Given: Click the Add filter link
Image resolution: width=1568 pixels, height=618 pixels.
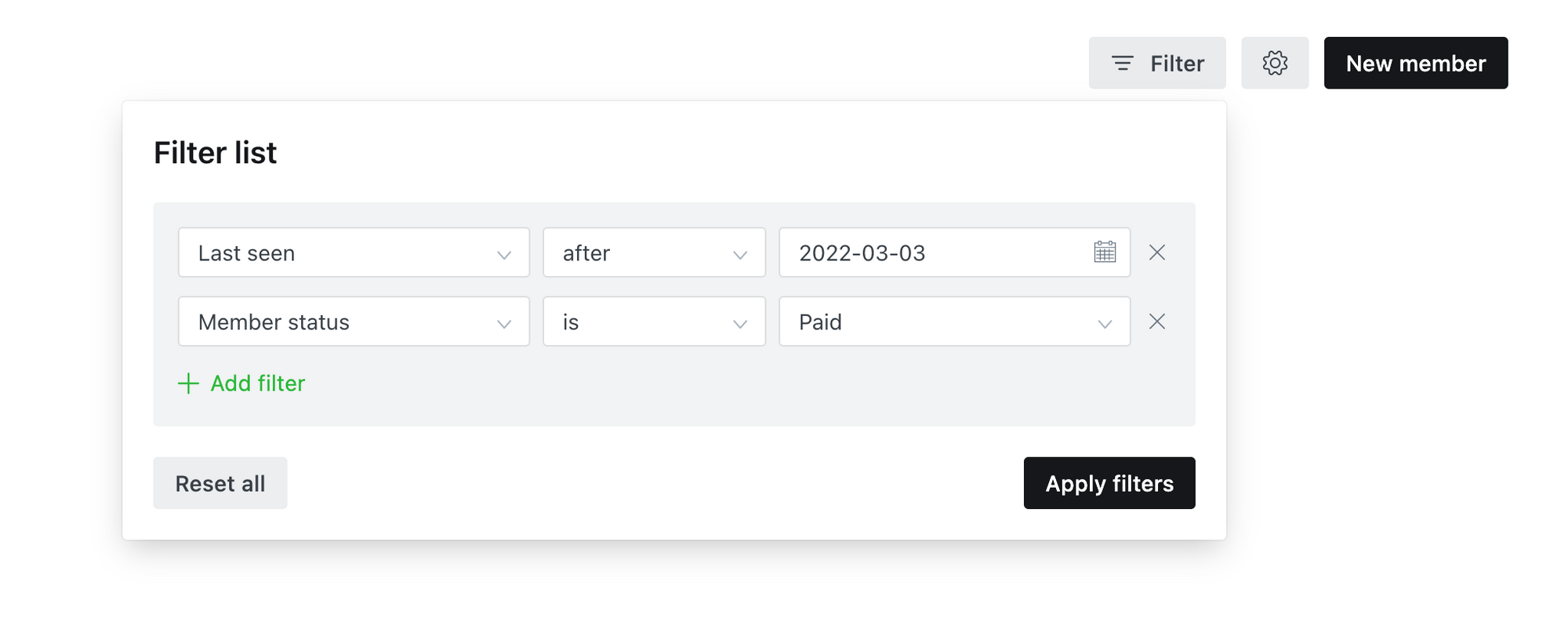Looking at the screenshot, I should pos(257,384).
